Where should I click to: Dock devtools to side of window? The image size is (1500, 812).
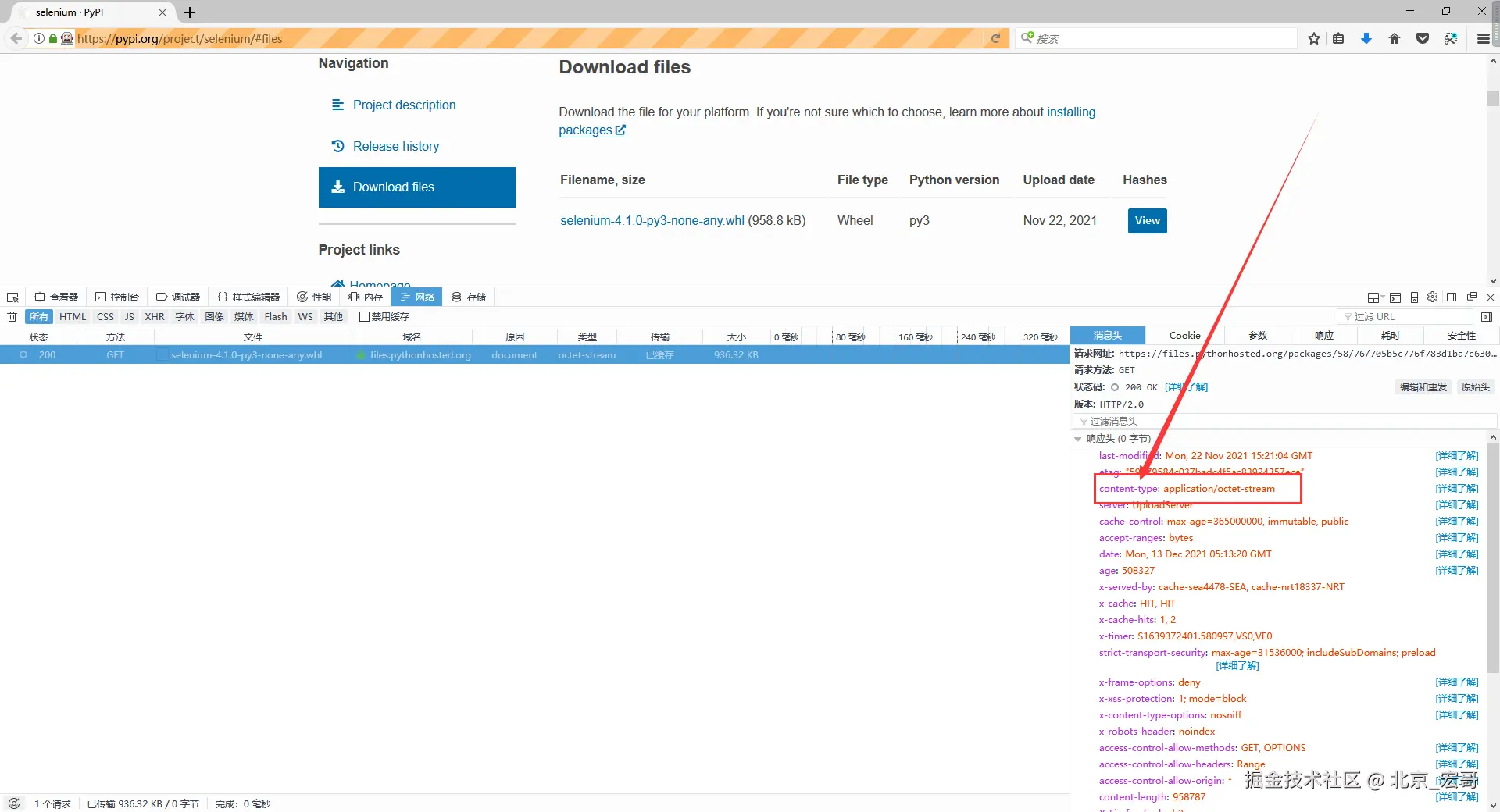(x=1452, y=297)
